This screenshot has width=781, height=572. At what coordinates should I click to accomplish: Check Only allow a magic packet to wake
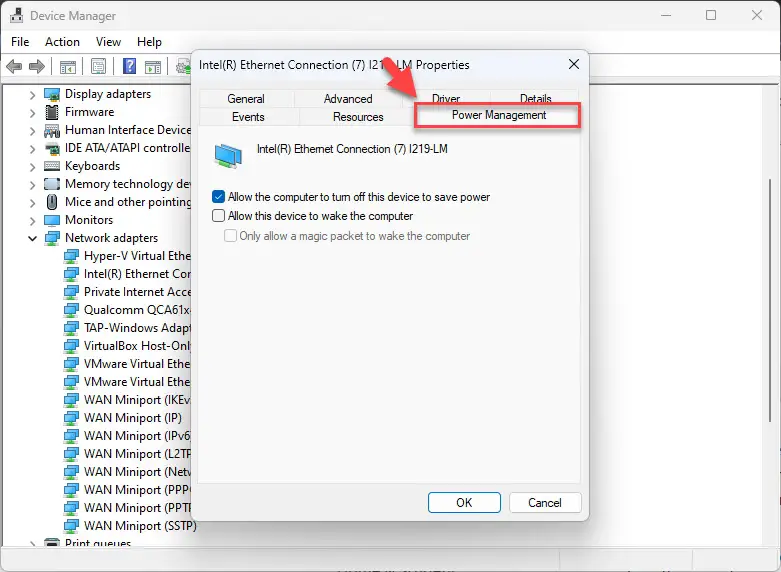click(230, 236)
